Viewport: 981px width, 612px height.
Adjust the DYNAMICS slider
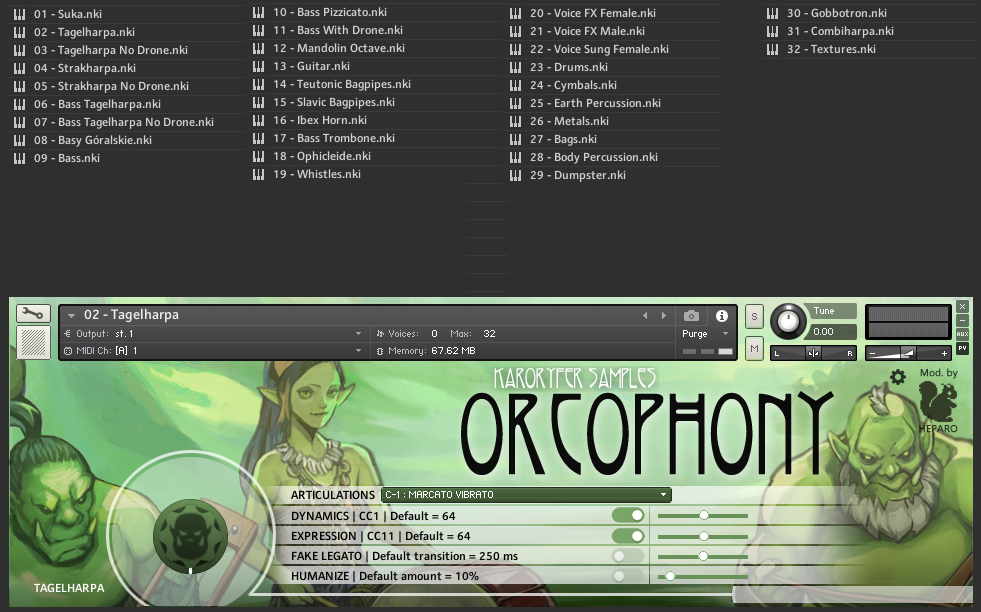pyautogui.click(x=703, y=516)
